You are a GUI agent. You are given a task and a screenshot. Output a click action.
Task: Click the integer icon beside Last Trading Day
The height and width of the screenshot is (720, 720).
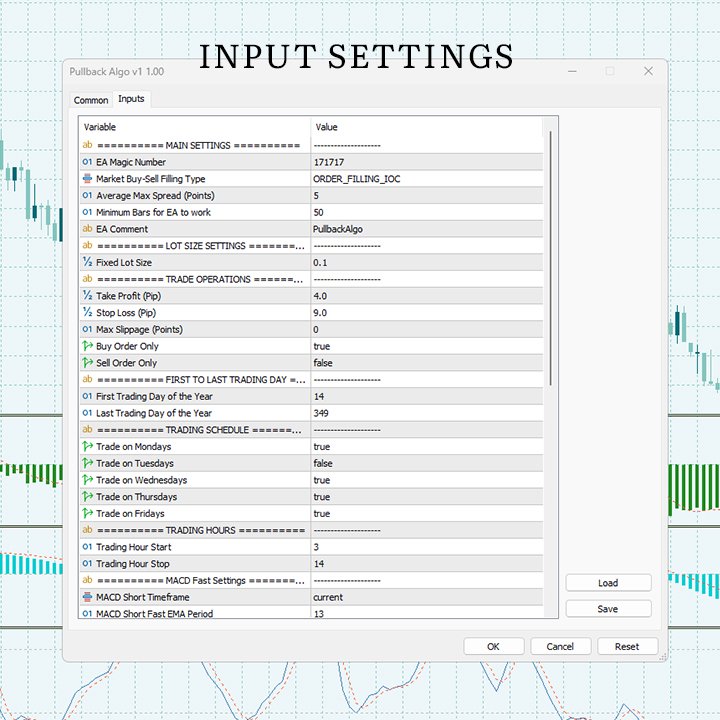point(87,413)
